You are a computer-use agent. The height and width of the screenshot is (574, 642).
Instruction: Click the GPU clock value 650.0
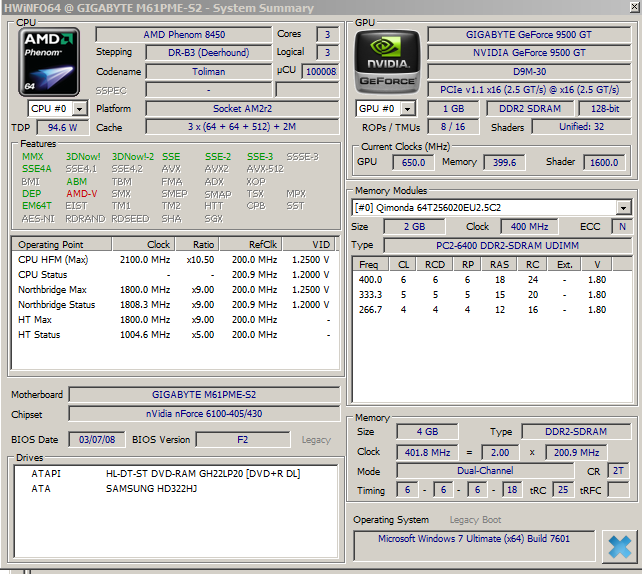click(413, 163)
